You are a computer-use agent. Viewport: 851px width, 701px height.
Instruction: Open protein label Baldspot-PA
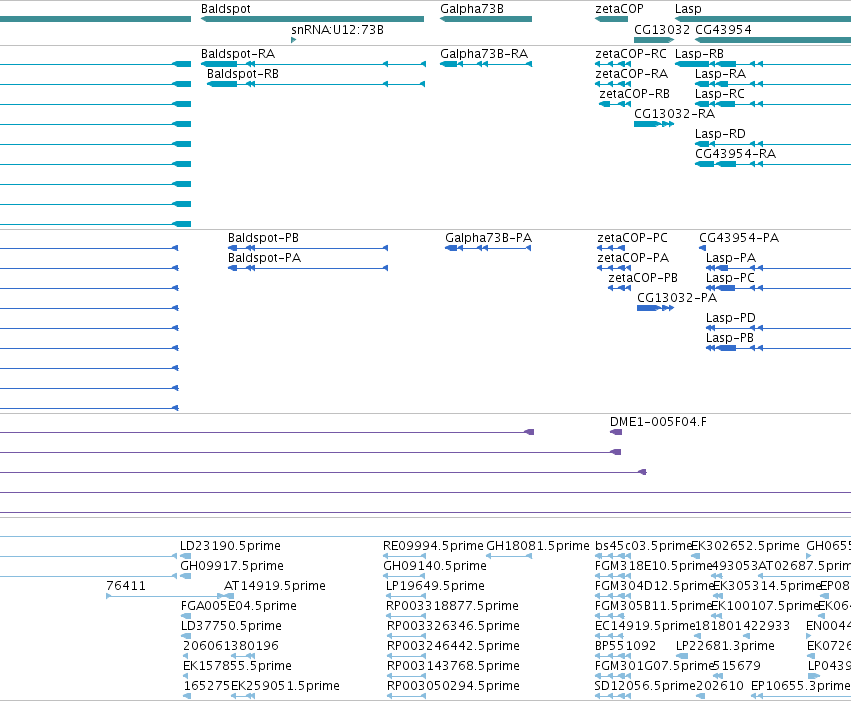[x=264, y=258]
